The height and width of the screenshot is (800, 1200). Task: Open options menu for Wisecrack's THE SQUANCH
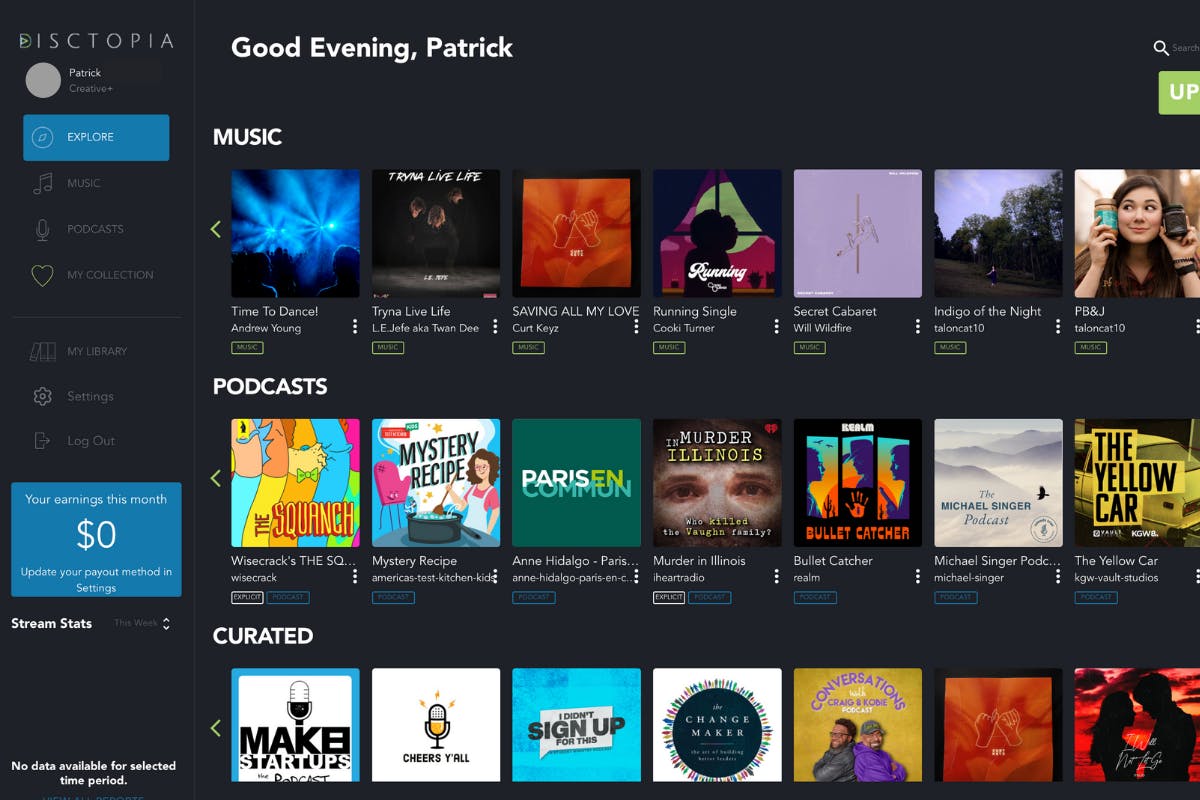pos(354,577)
